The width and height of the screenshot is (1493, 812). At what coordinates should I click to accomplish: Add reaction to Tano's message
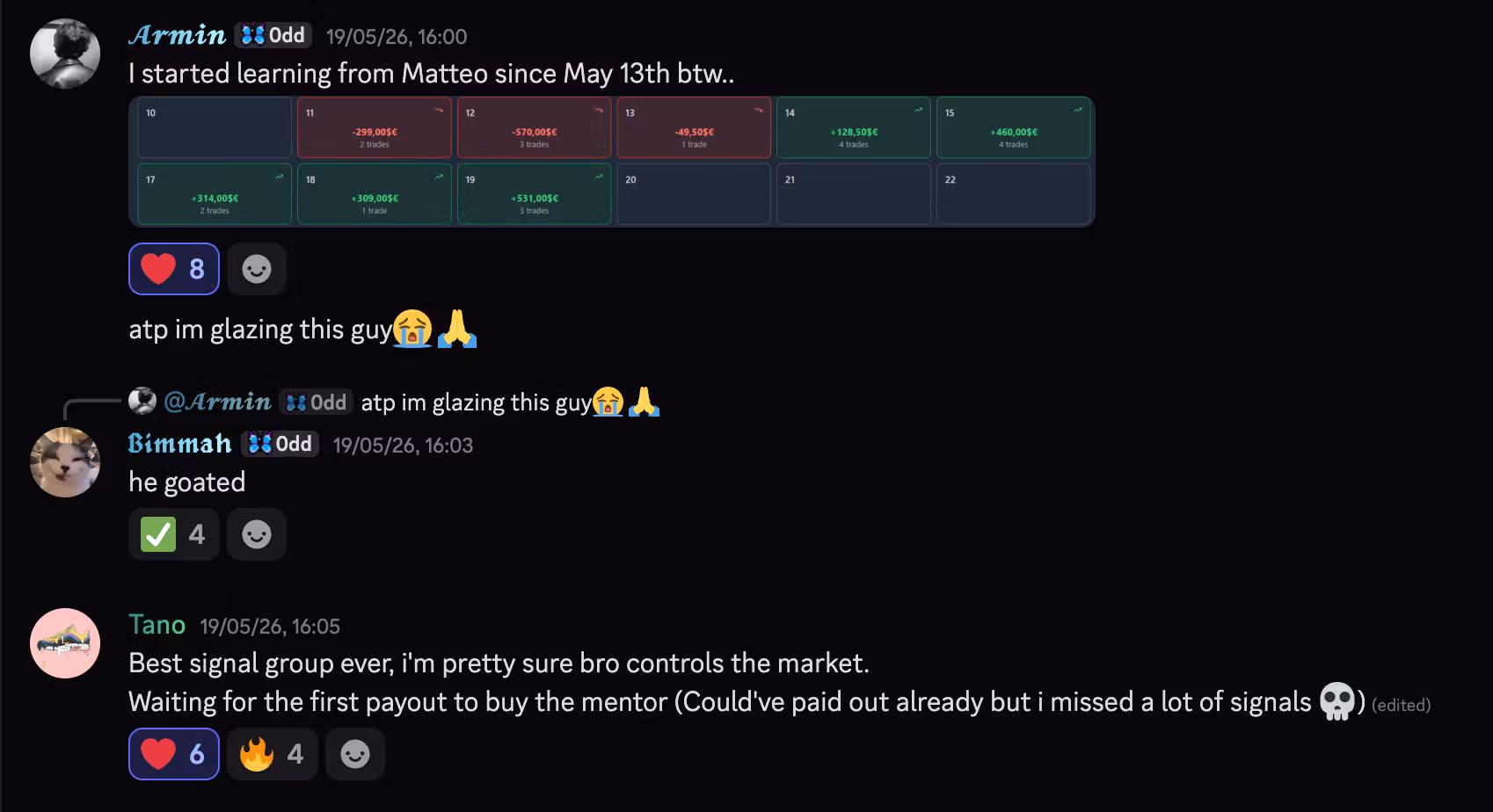[355, 754]
